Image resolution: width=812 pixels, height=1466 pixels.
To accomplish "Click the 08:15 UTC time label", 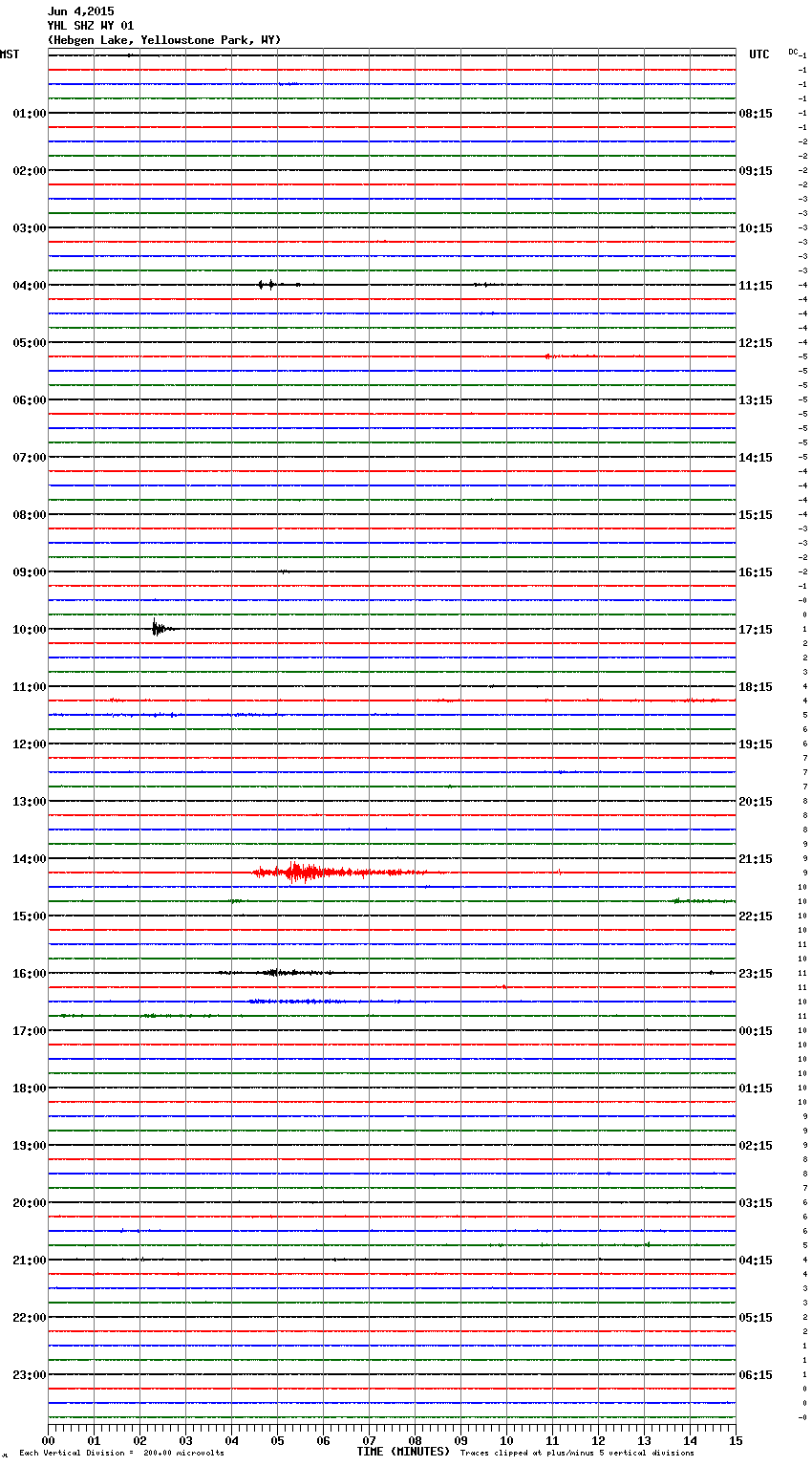I will click(756, 114).
